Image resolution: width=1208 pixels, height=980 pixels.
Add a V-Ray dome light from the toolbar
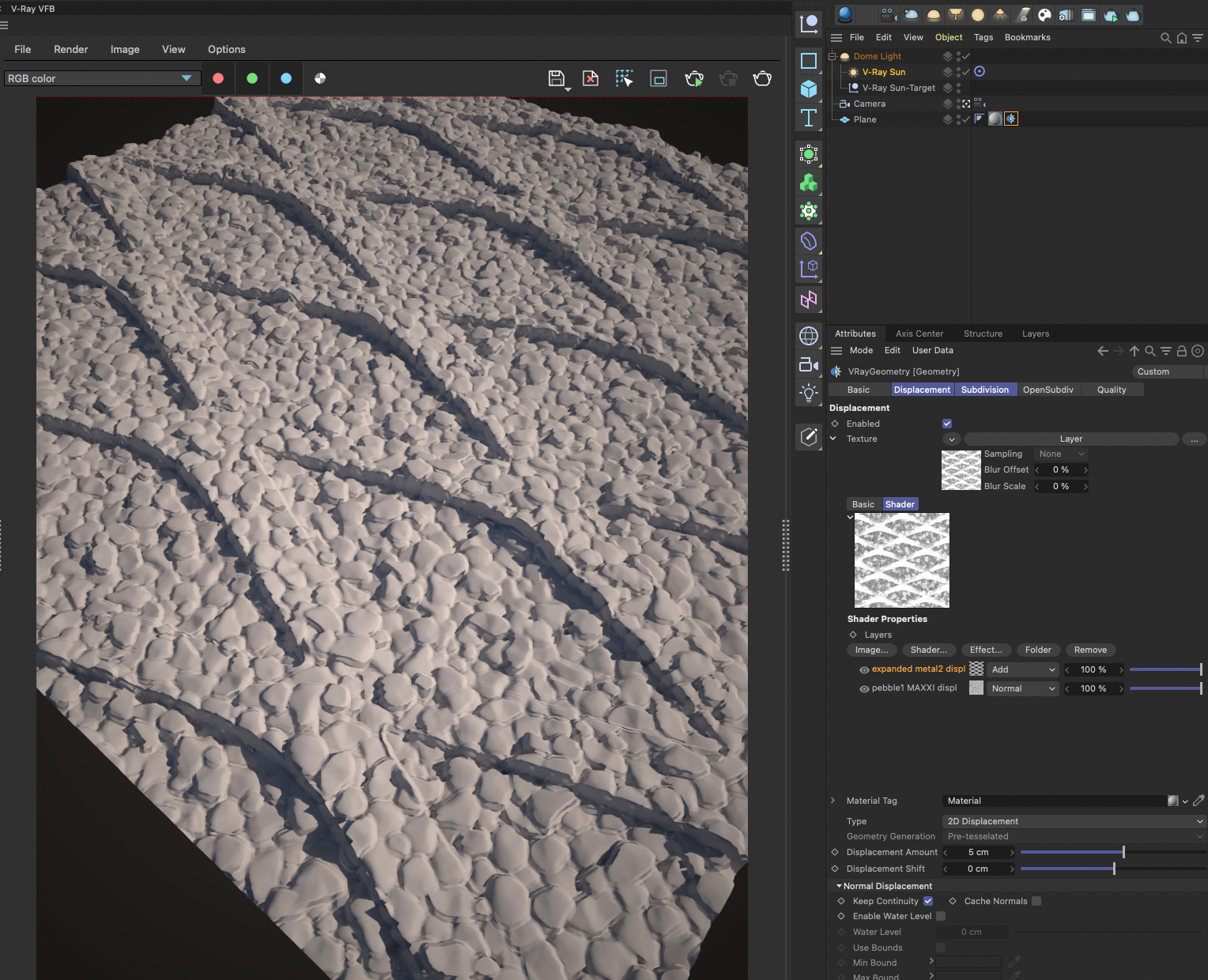934,15
